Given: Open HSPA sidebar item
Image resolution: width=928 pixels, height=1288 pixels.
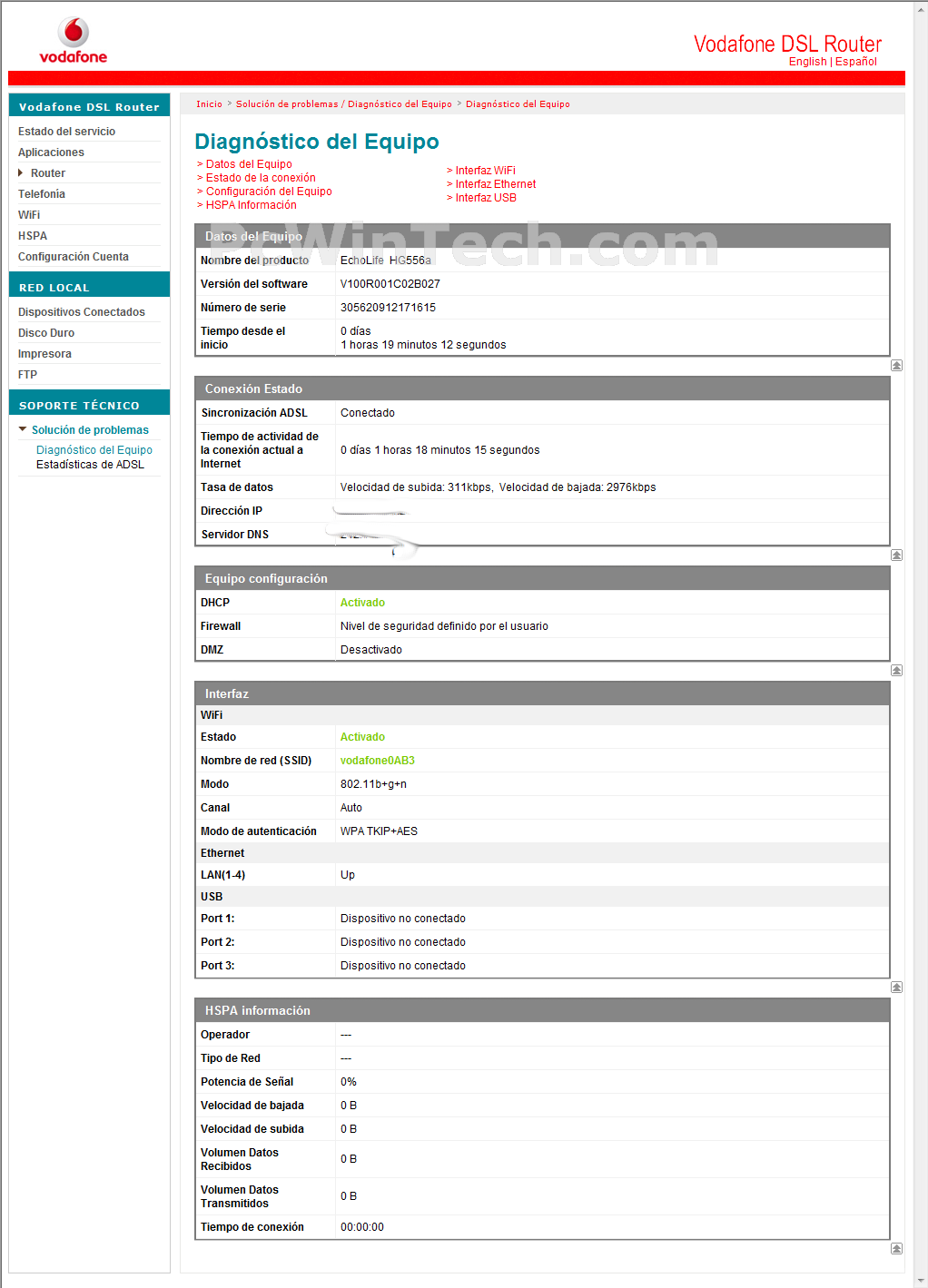Looking at the screenshot, I should pos(33,236).
